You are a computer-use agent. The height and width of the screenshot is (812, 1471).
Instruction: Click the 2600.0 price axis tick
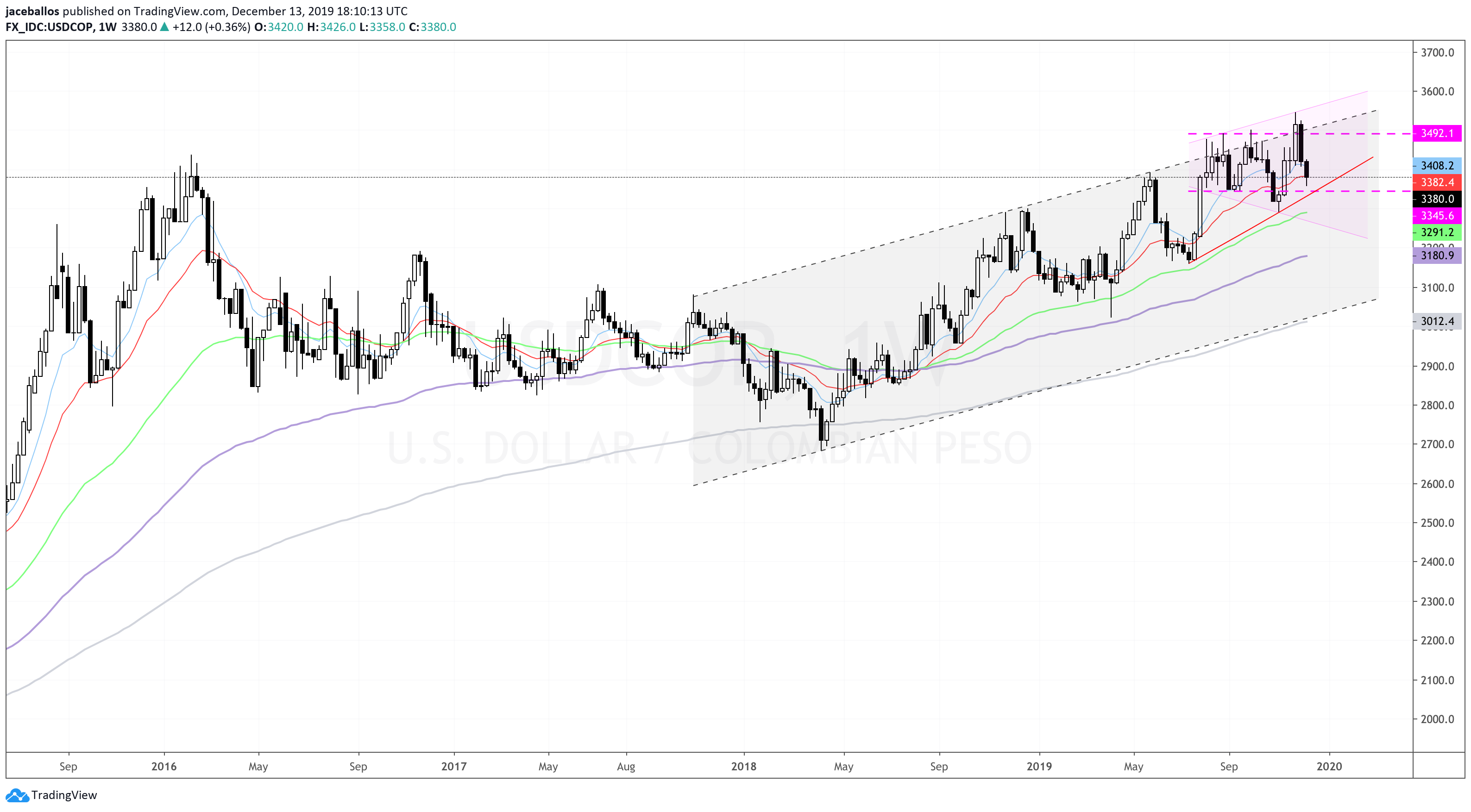tap(1437, 483)
